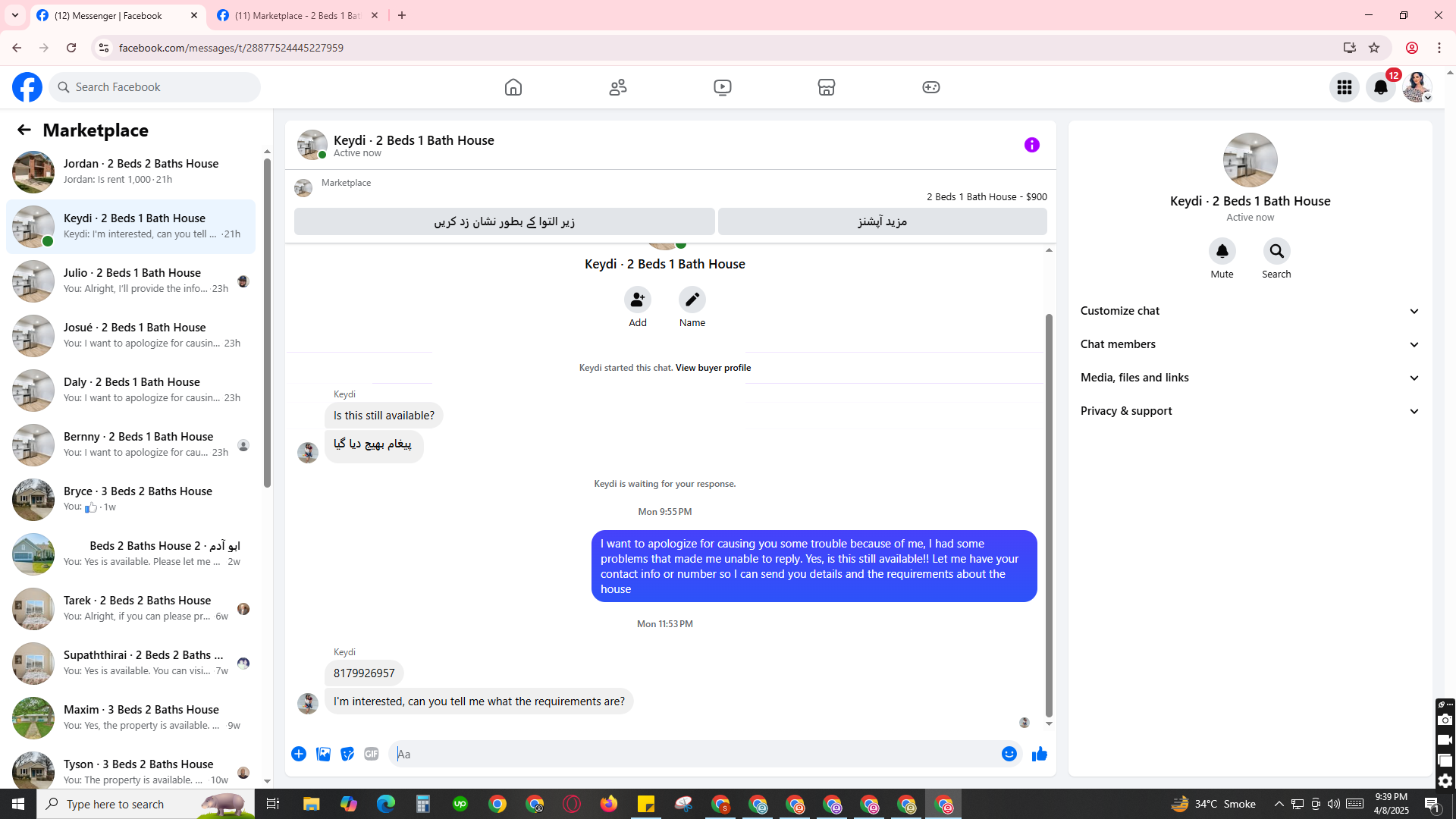Expand Media, files and links section
Viewport: 1456px width, 819px height.
click(1250, 378)
